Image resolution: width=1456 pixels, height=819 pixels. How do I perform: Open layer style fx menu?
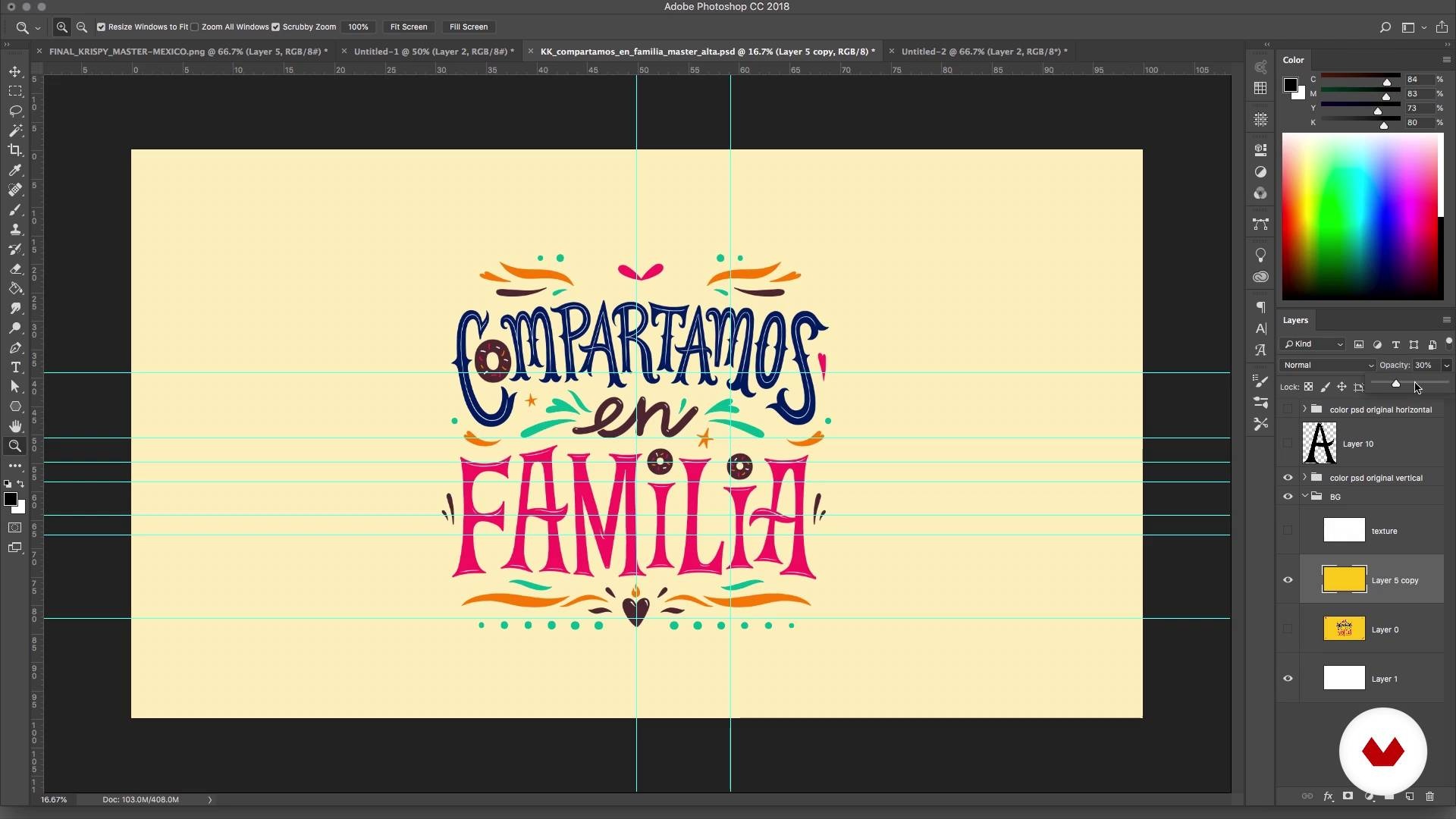pos(1328,796)
